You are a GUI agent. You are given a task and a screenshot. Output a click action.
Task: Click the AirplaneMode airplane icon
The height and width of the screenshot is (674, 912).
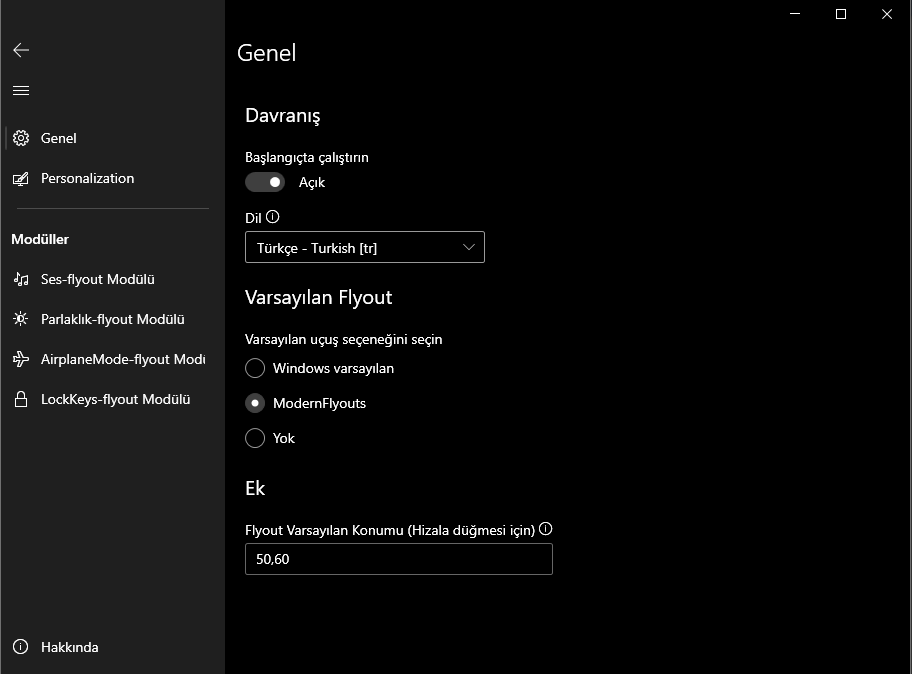point(21,359)
